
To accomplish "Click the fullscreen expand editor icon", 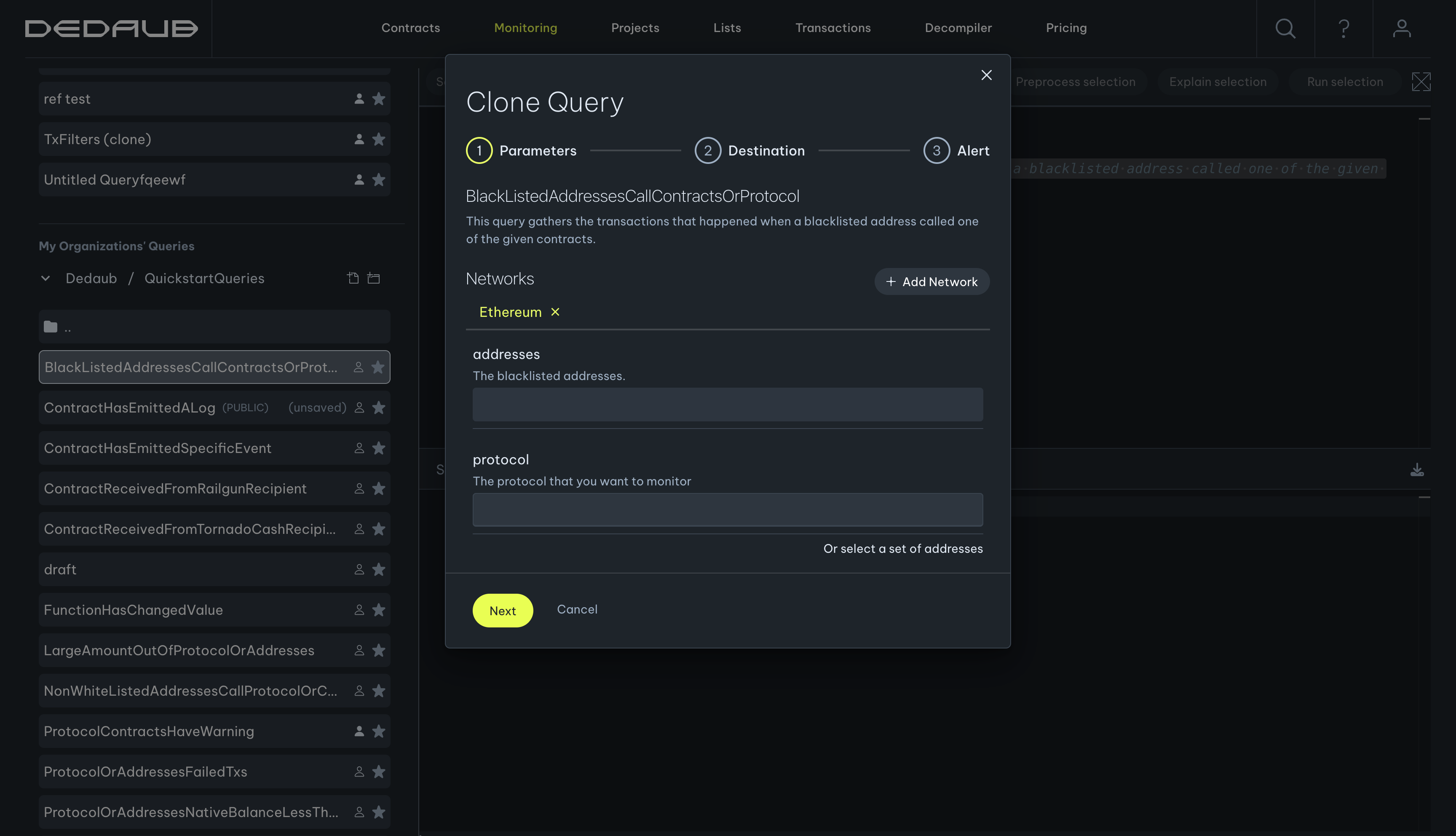I will click(1421, 82).
